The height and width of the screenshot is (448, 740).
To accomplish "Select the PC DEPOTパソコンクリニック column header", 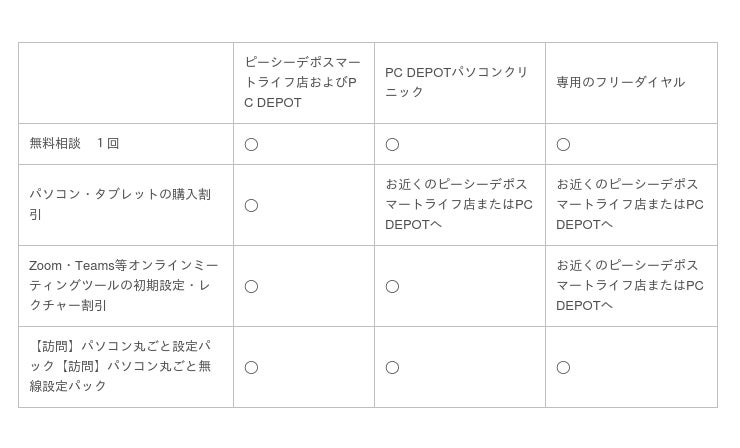I will tap(456, 82).
